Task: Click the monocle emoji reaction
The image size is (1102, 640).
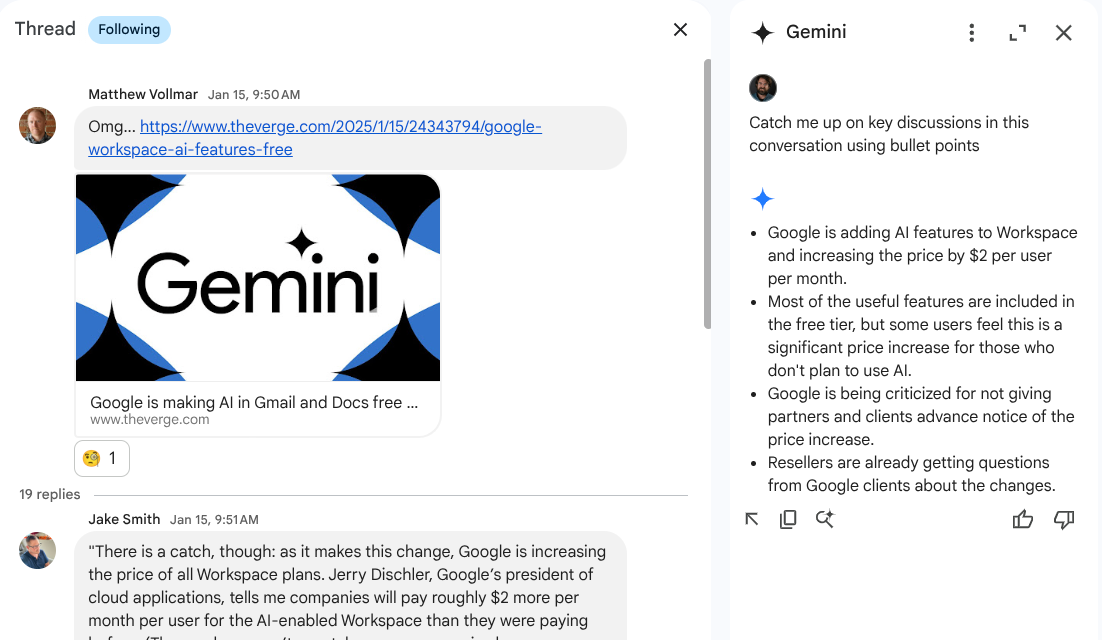Action: tap(102, 459)
